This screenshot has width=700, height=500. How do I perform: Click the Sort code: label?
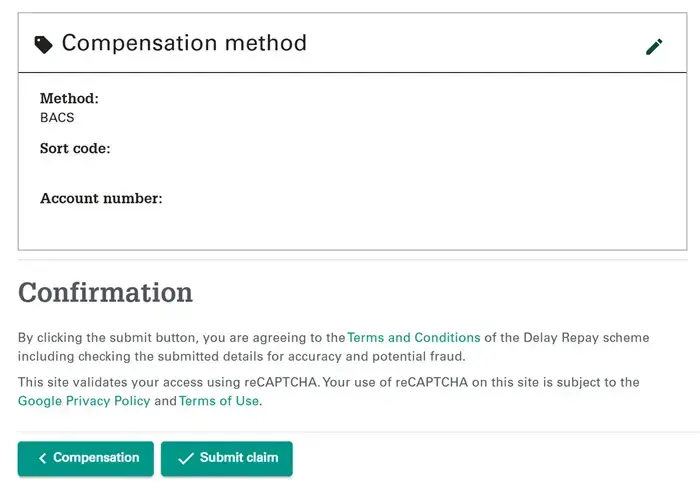pos(75,148)
